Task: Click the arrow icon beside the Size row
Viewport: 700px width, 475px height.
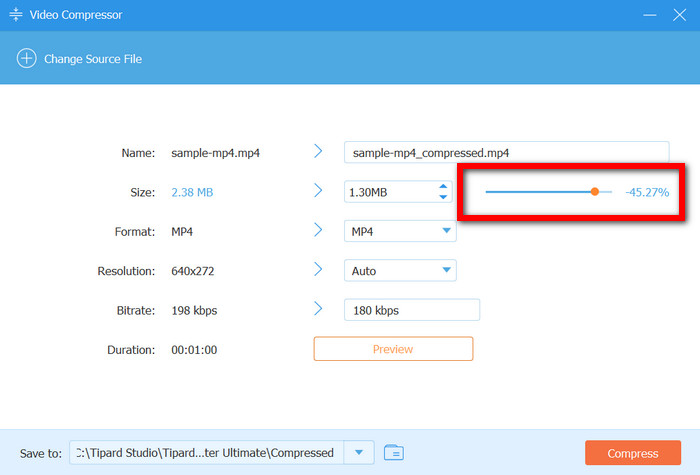Action: pos(318,191)
